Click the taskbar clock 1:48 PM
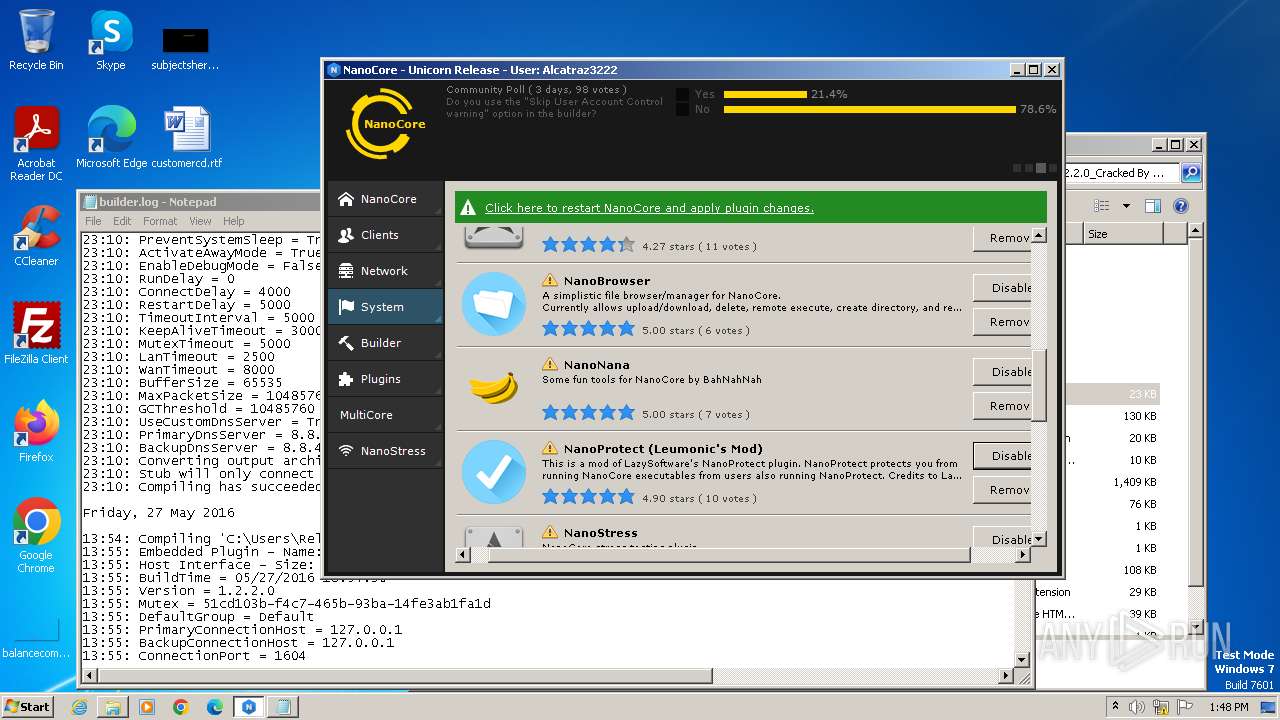1280x720 pixels. 1228,707
